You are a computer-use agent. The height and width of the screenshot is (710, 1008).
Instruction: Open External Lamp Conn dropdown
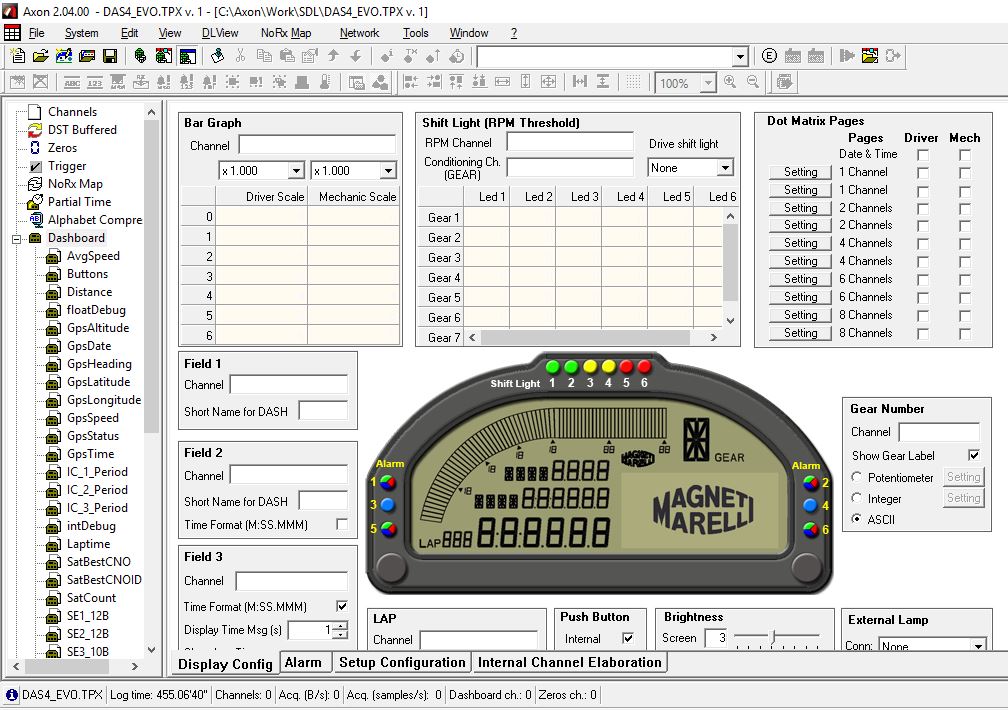tap(978, 645)
